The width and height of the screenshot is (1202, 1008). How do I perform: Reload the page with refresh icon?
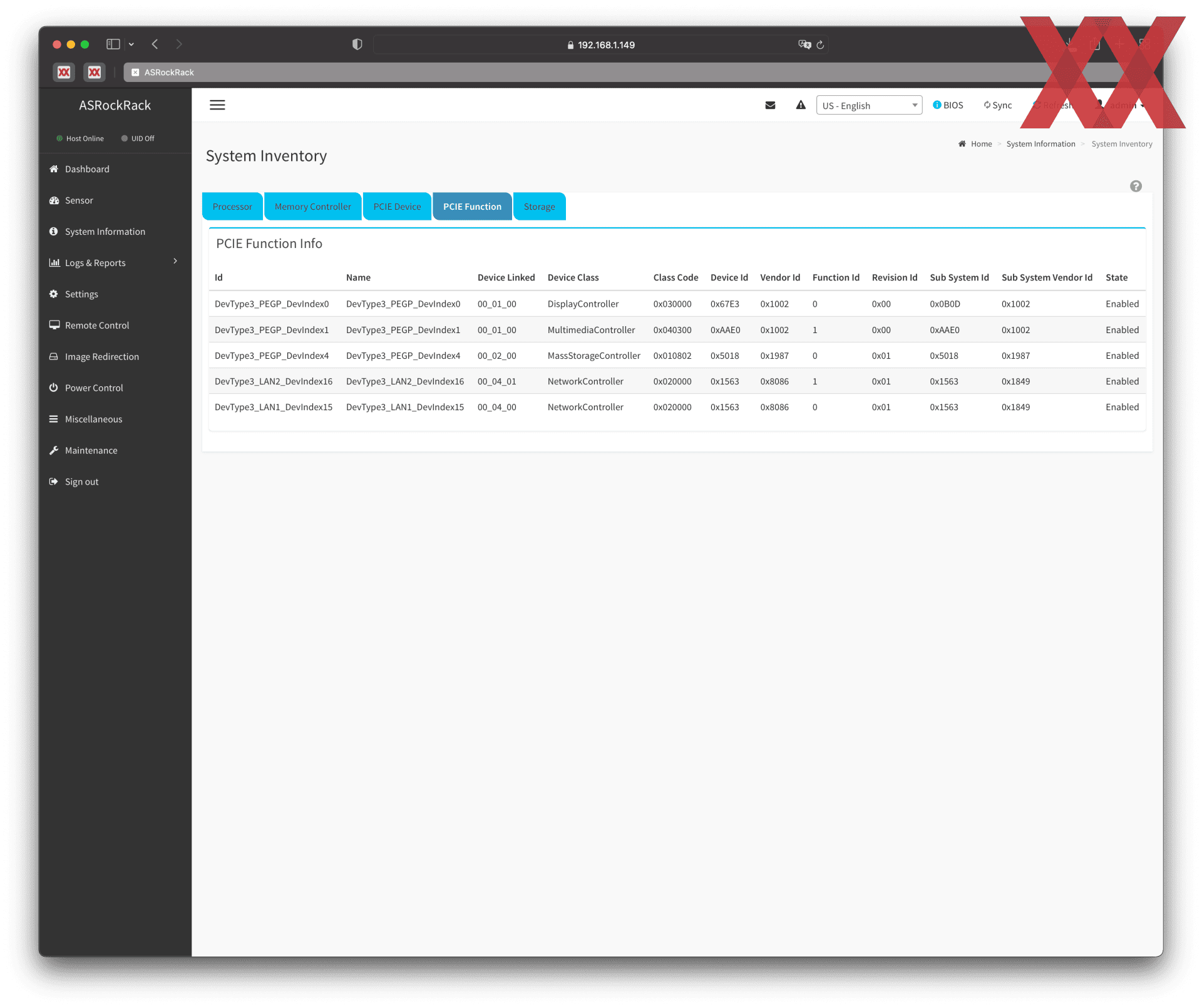(x=820, y=44)
